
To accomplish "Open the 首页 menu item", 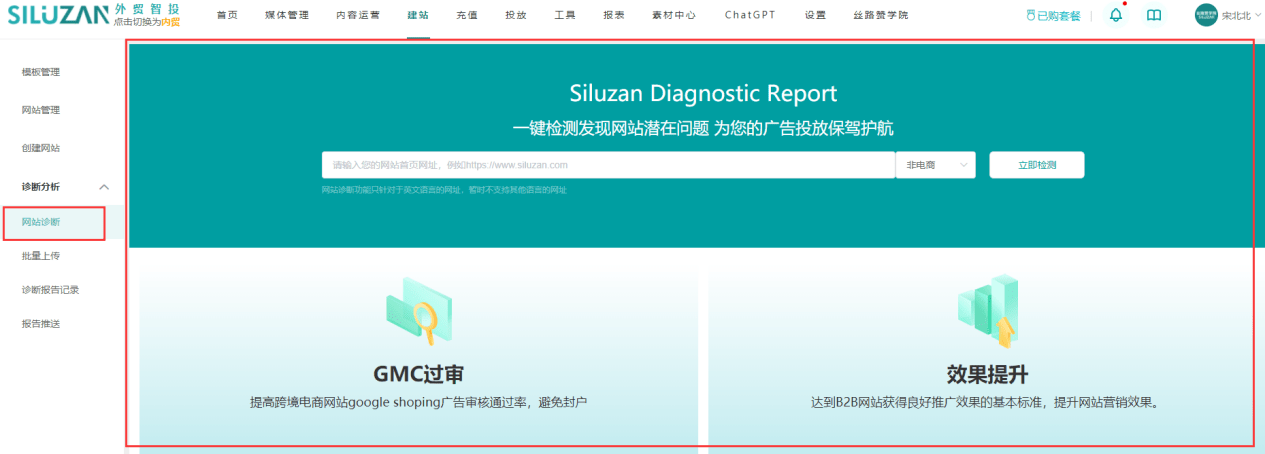I will (227, 15).
